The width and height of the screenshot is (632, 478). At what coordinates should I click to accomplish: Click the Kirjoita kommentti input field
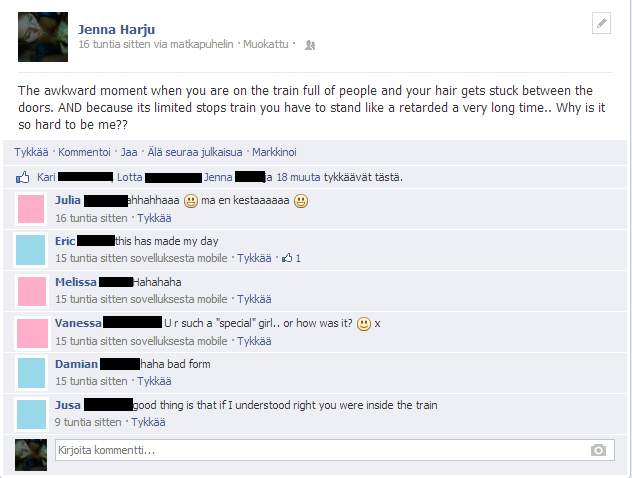pos(335,450)
